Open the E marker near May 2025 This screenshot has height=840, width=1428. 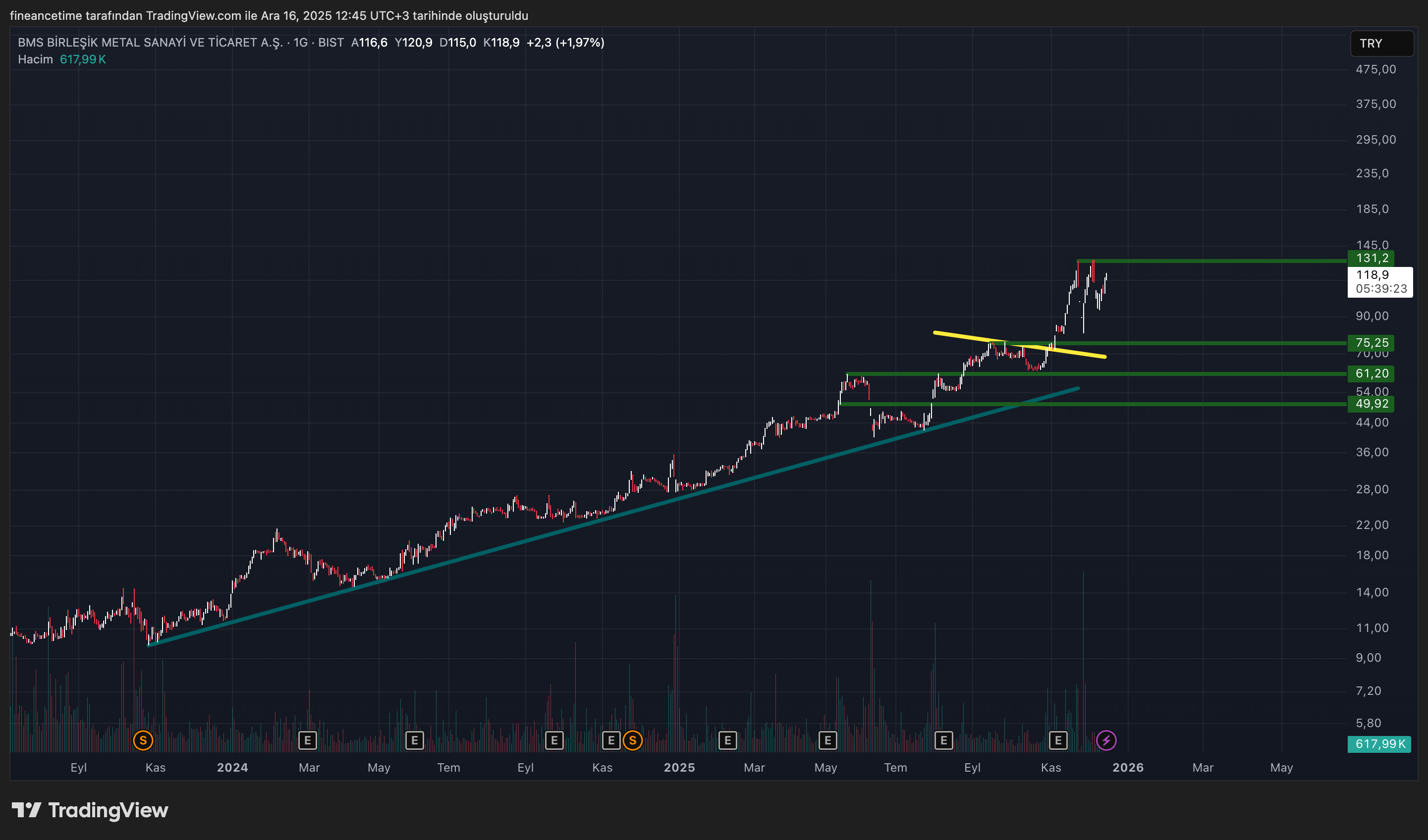(827, 740)
